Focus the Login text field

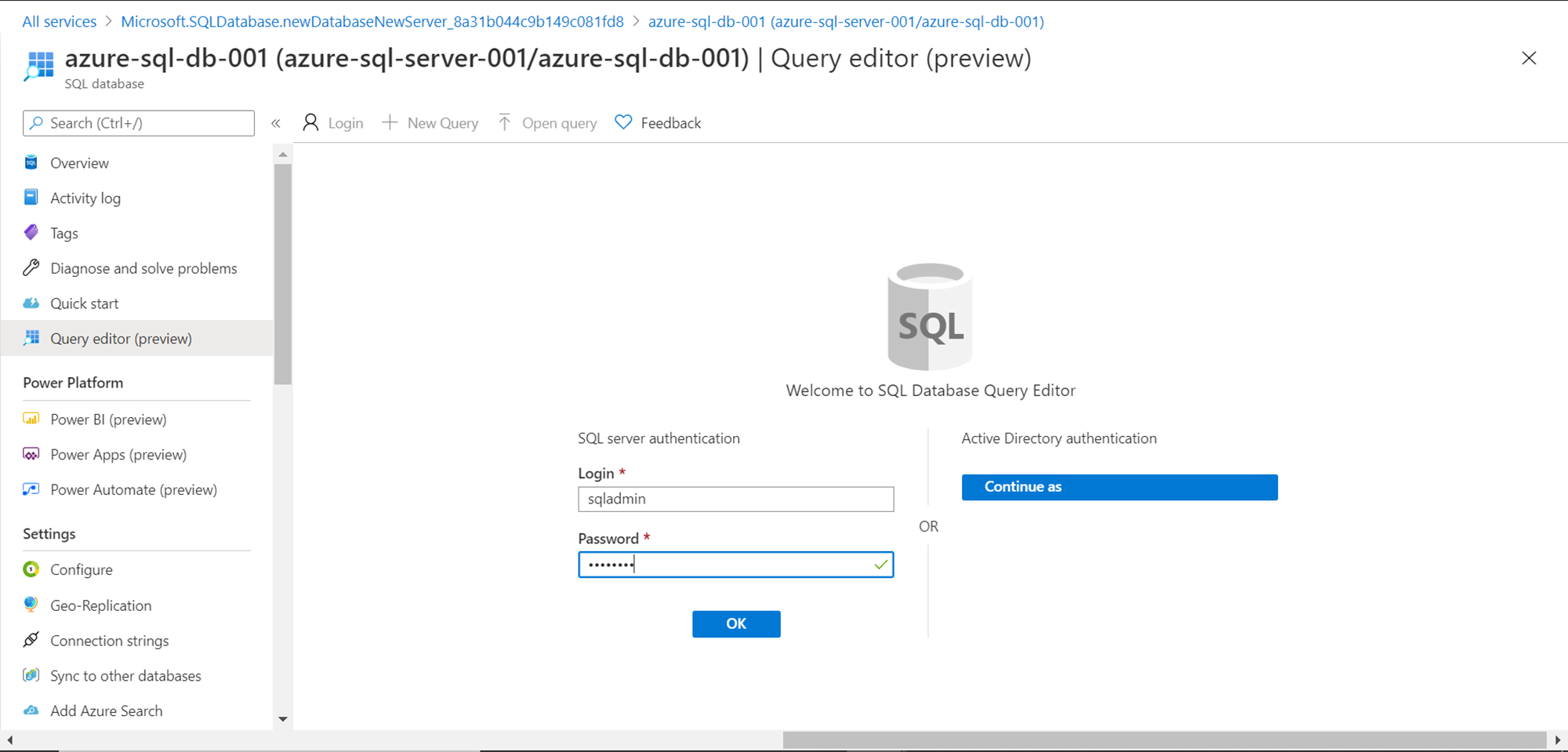coord(735,500)
